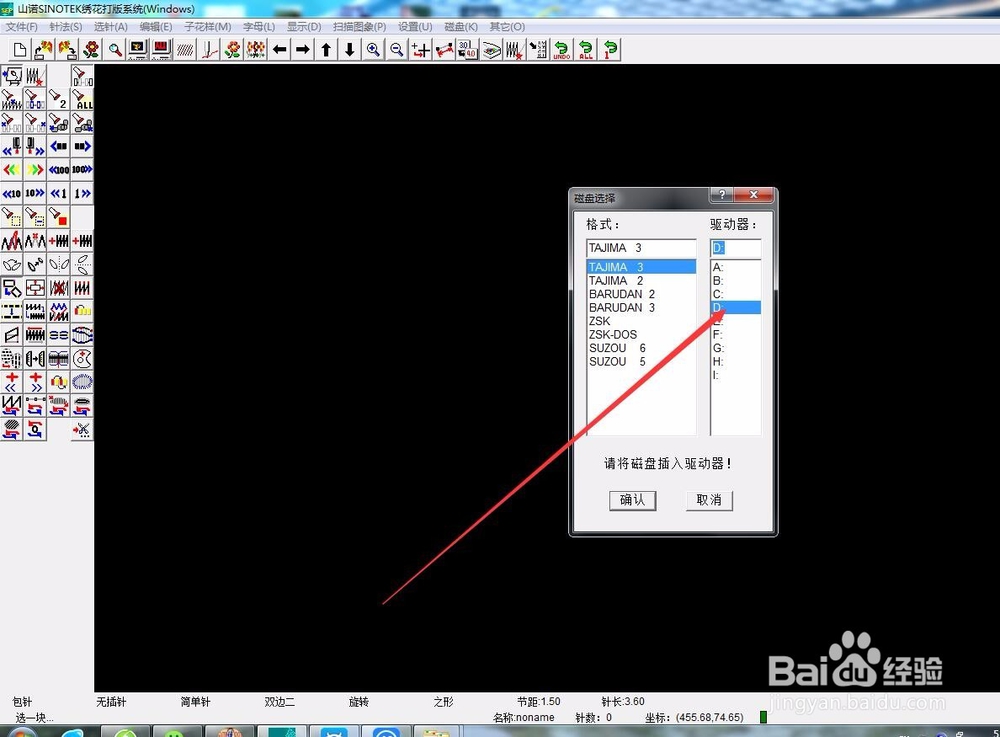Open the 子花样(M) menu
Viewport: 1000px width, 737px height.
coord(208,27)
